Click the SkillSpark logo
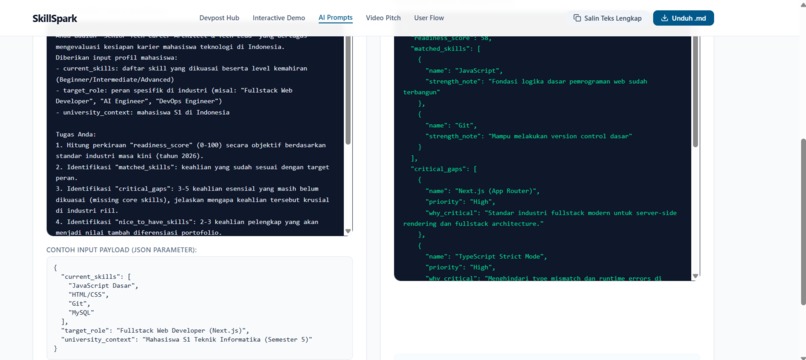The height and width of the screenshot is (360, 806). pos(54,19)
